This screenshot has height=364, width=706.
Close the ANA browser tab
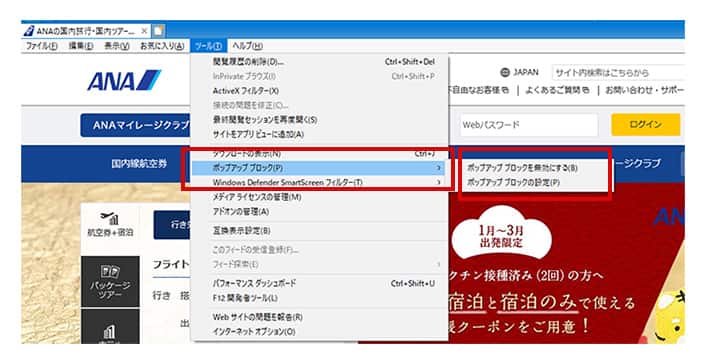144,31
